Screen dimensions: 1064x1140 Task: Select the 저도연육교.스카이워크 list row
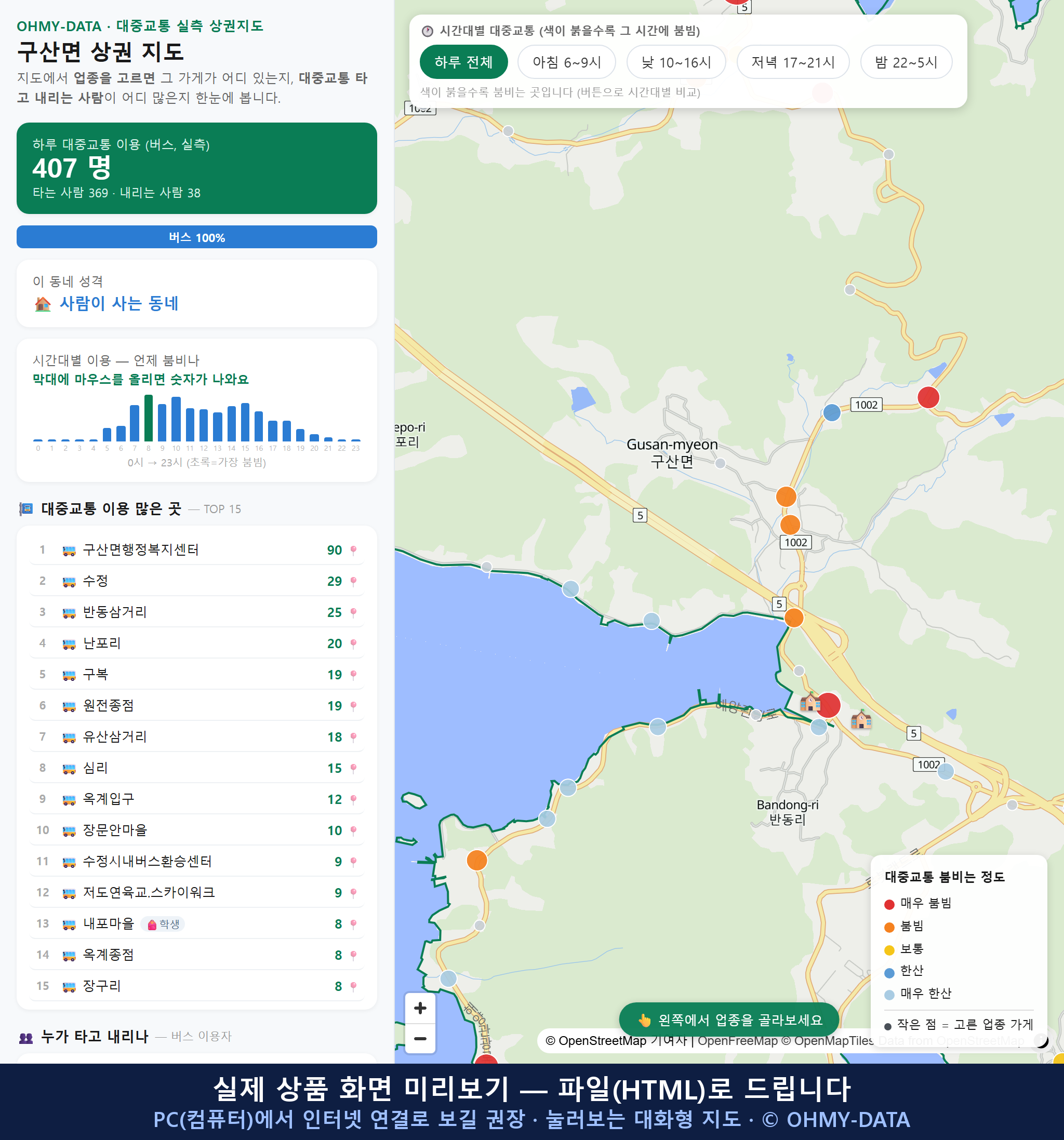point(197,893)
